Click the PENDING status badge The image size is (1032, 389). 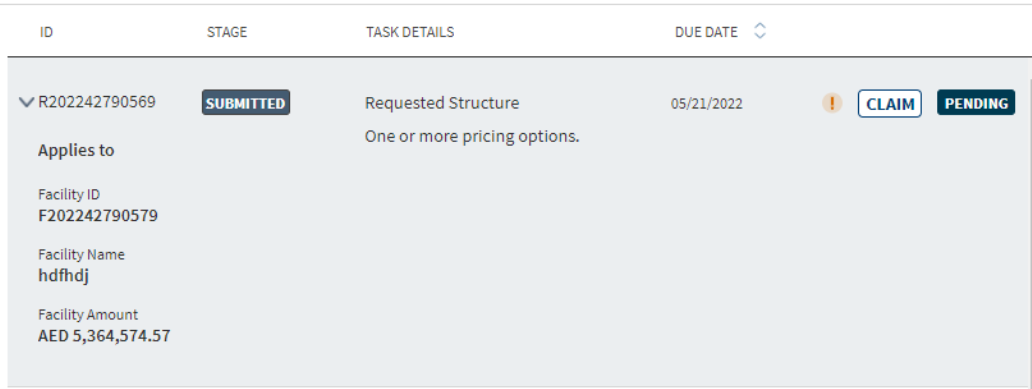tap(976, 103)
